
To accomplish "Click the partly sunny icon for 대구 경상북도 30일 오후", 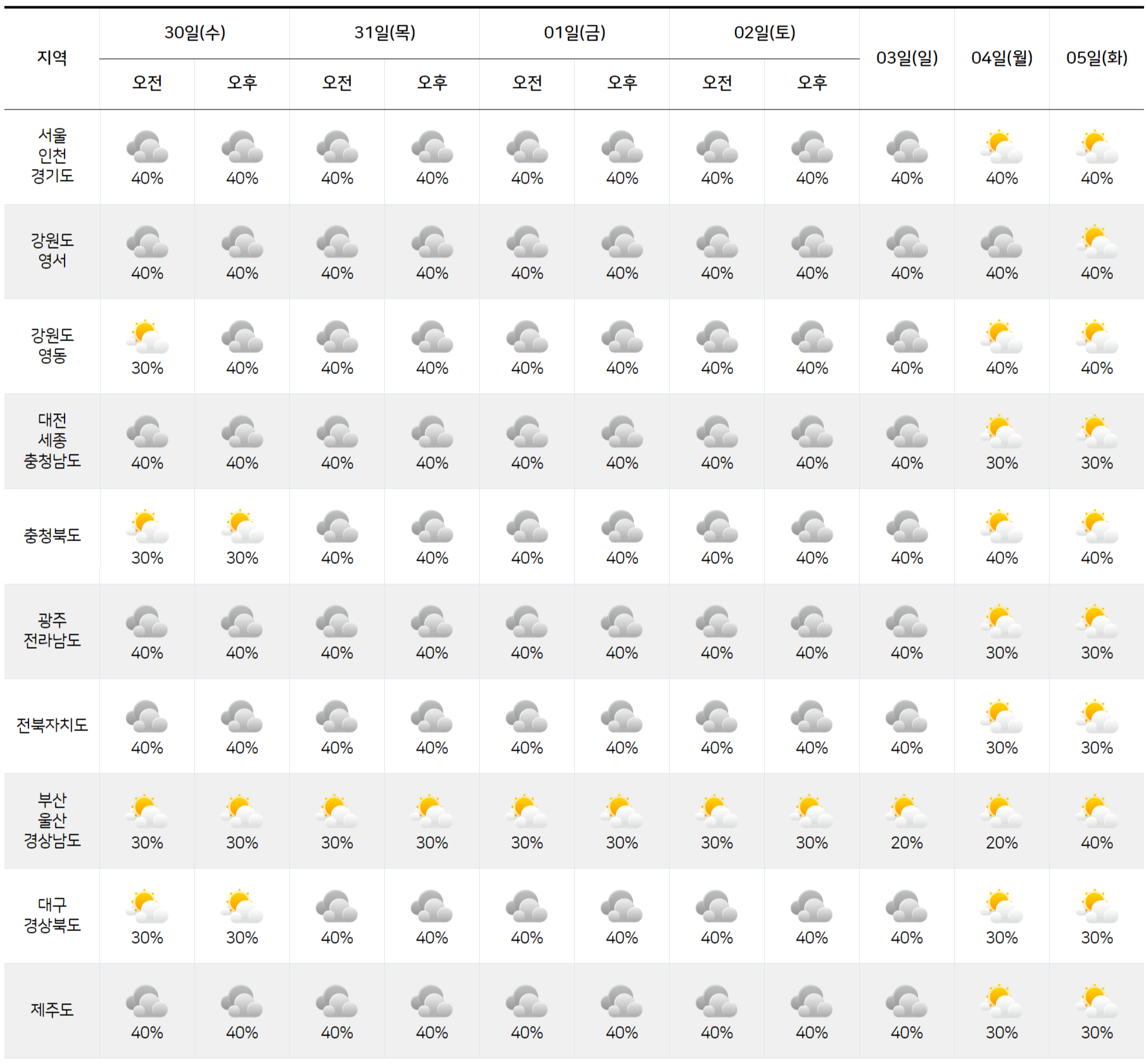I will click(x=242, y=906).
